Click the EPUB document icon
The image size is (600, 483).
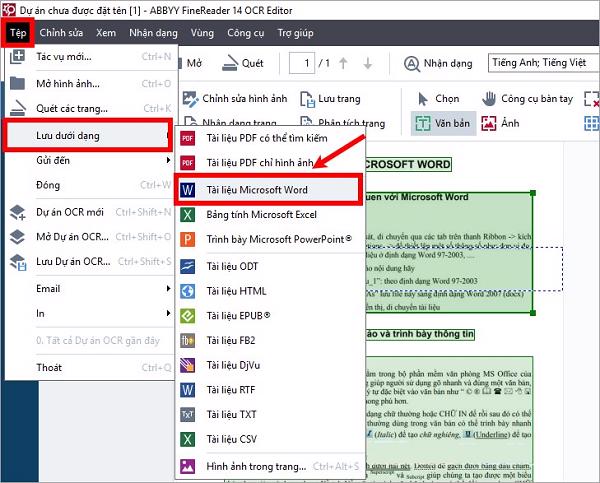tap(188, 316)
